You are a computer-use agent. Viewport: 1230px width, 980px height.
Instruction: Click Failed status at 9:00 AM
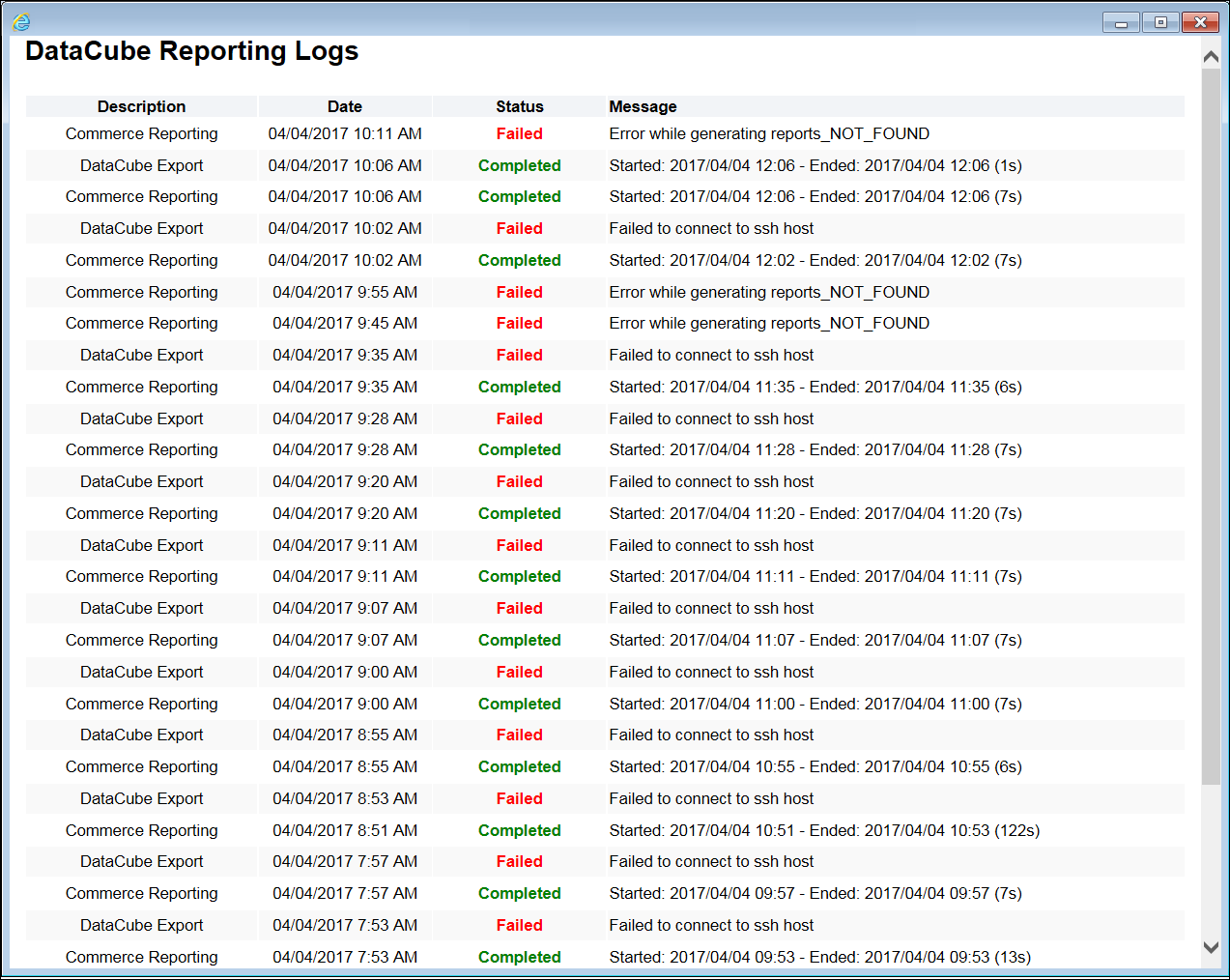(x=520, y=672)
